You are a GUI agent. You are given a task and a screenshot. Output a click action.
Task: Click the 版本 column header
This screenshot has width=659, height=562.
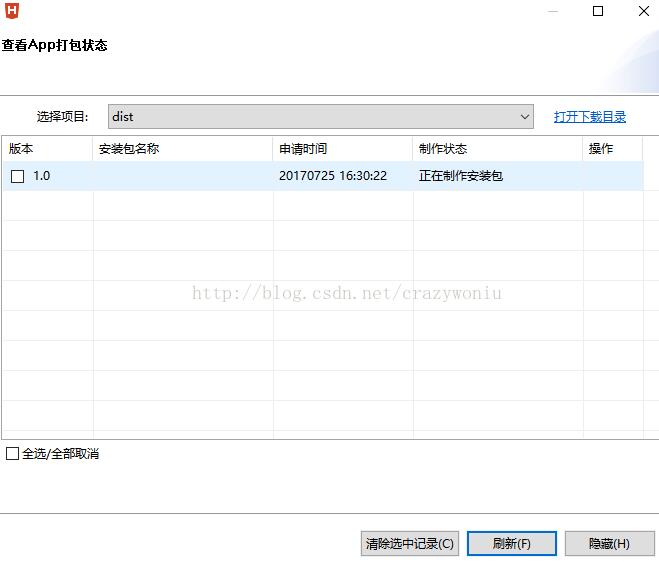point(47,148)
